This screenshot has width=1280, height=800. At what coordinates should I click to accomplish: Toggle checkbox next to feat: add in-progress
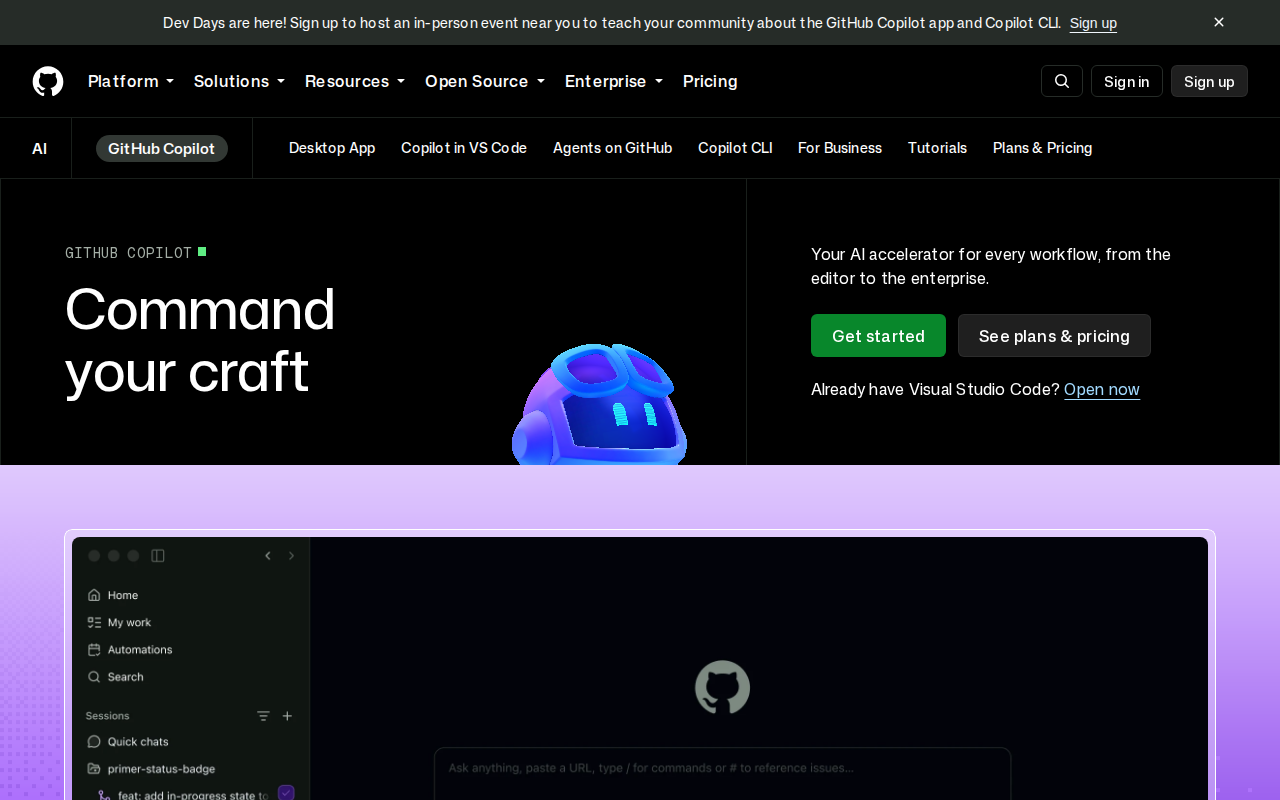coord(286,793)
